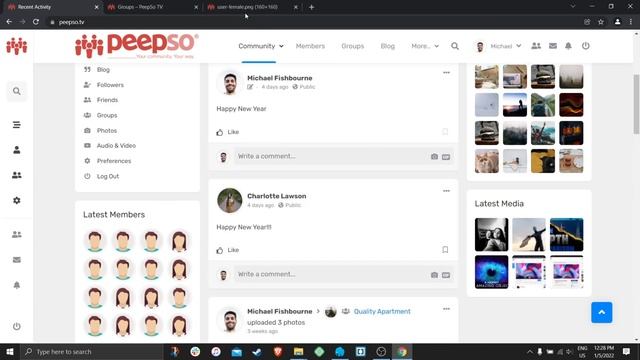Viewport: 640px width, 360px height.
Task: Go to Groups tab in top navigation
Action: point(353,46)
